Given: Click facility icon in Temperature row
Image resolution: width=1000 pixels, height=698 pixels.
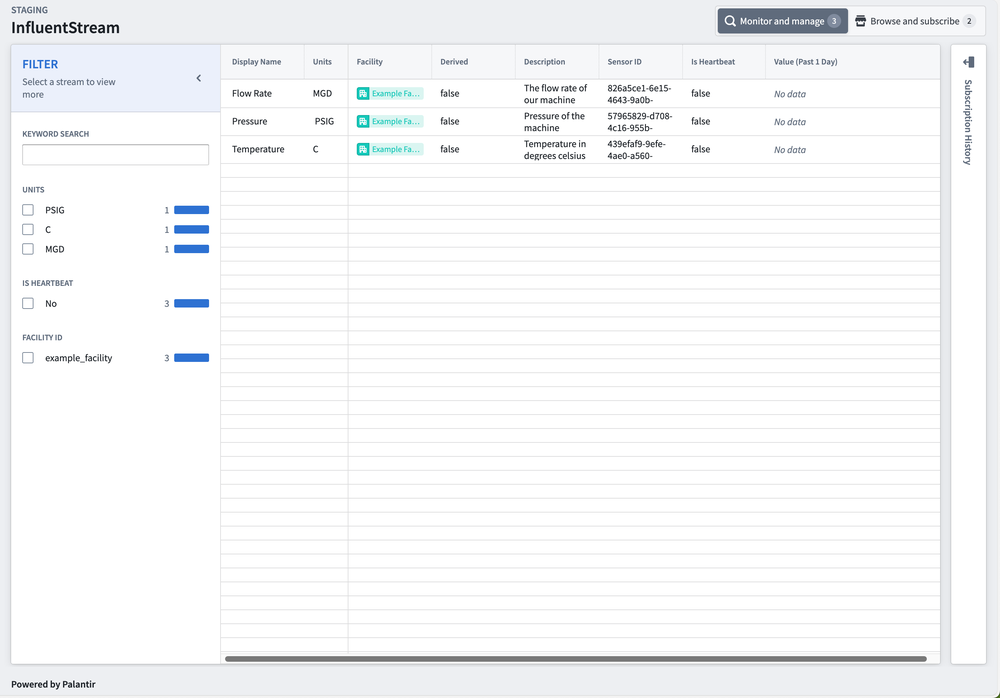Looking at the screenshot, I should point(363,150).
